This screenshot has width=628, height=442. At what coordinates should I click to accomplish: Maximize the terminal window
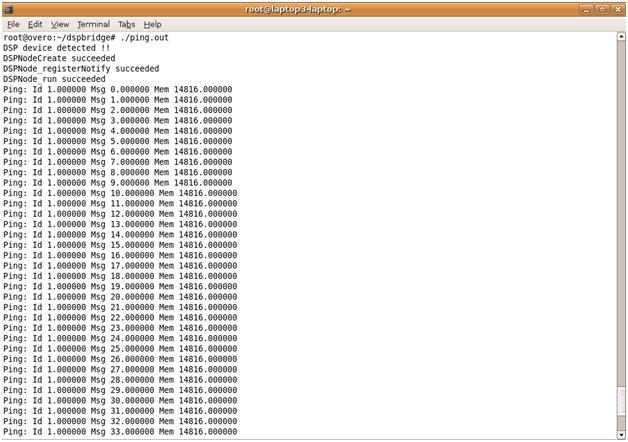[602, 8]
